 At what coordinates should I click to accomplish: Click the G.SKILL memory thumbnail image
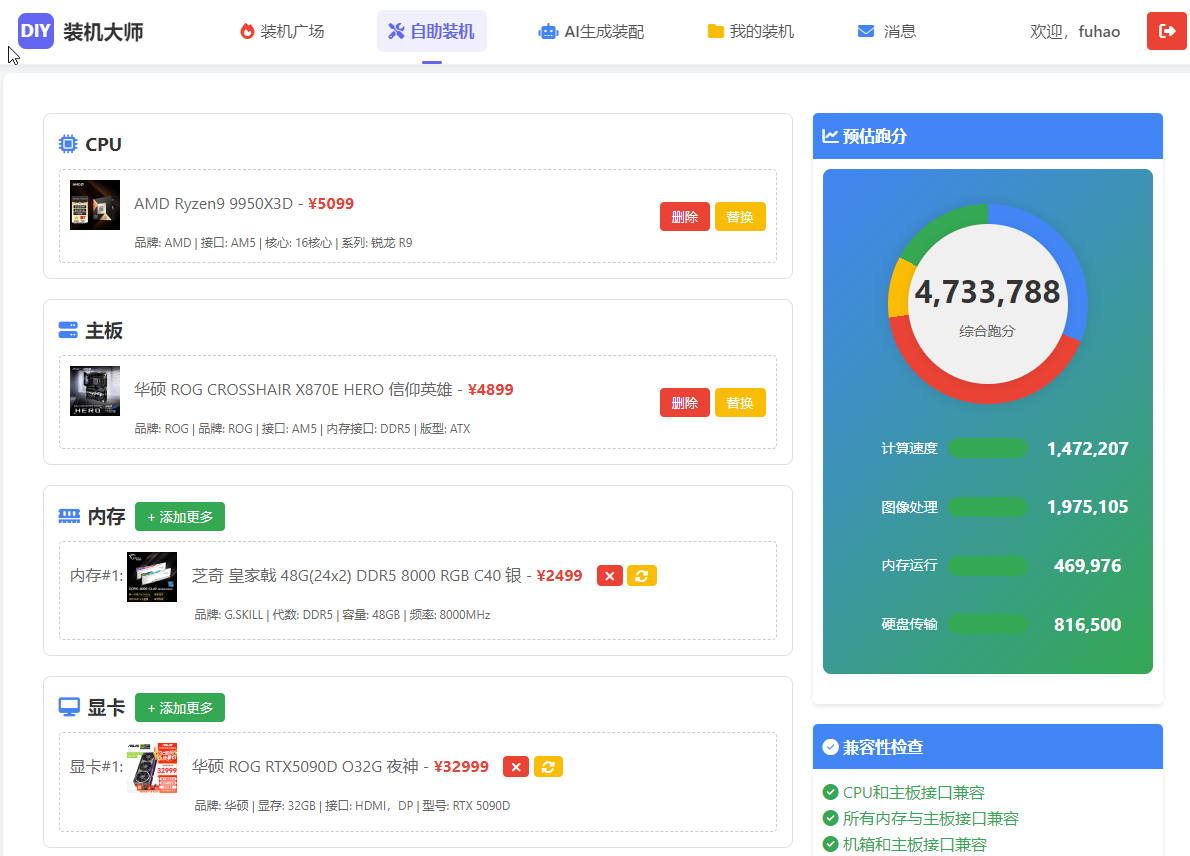[152, 577]
